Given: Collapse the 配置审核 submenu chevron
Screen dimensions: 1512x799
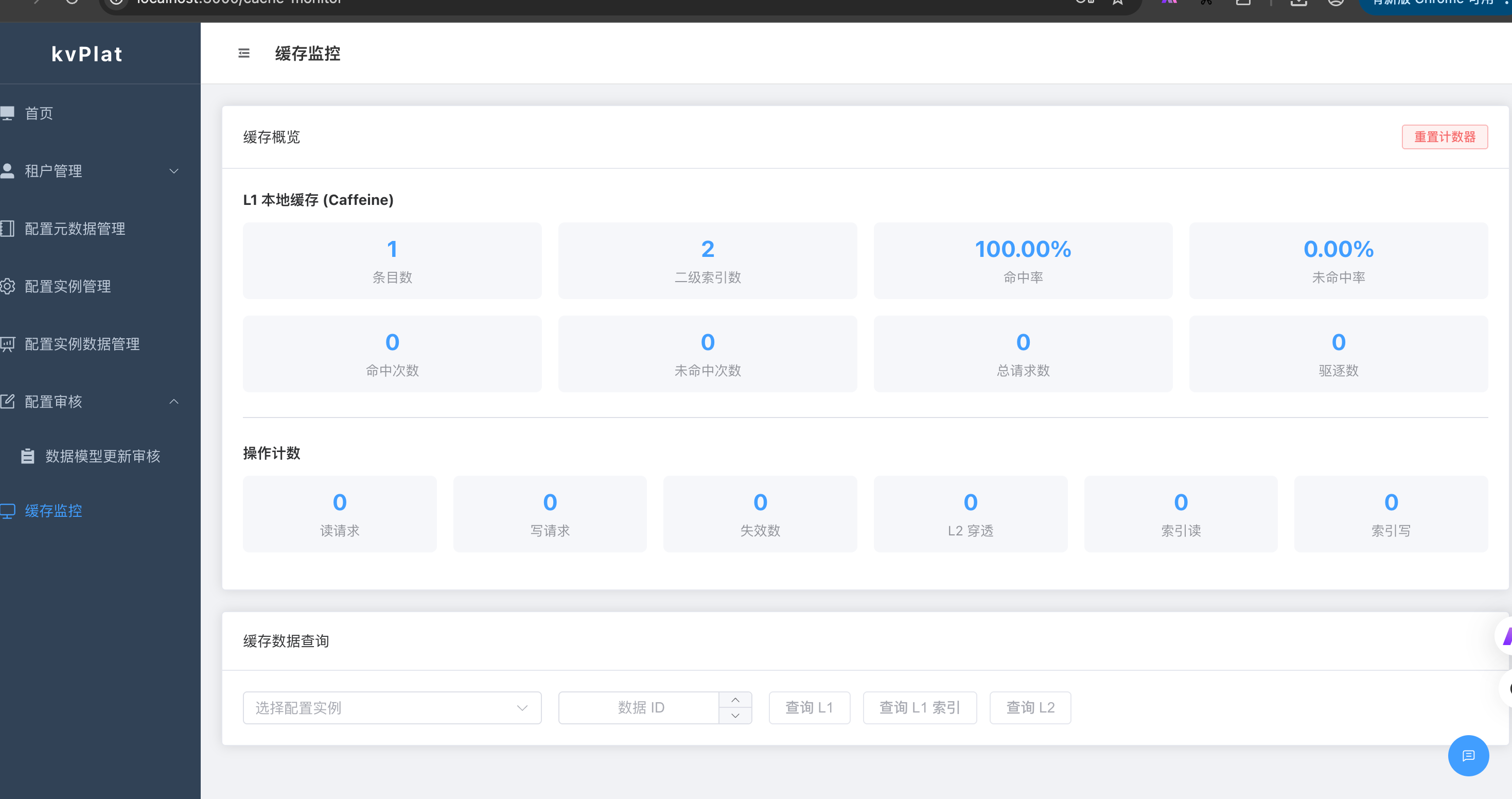Looking at the screenshot, I should point(174,402).
